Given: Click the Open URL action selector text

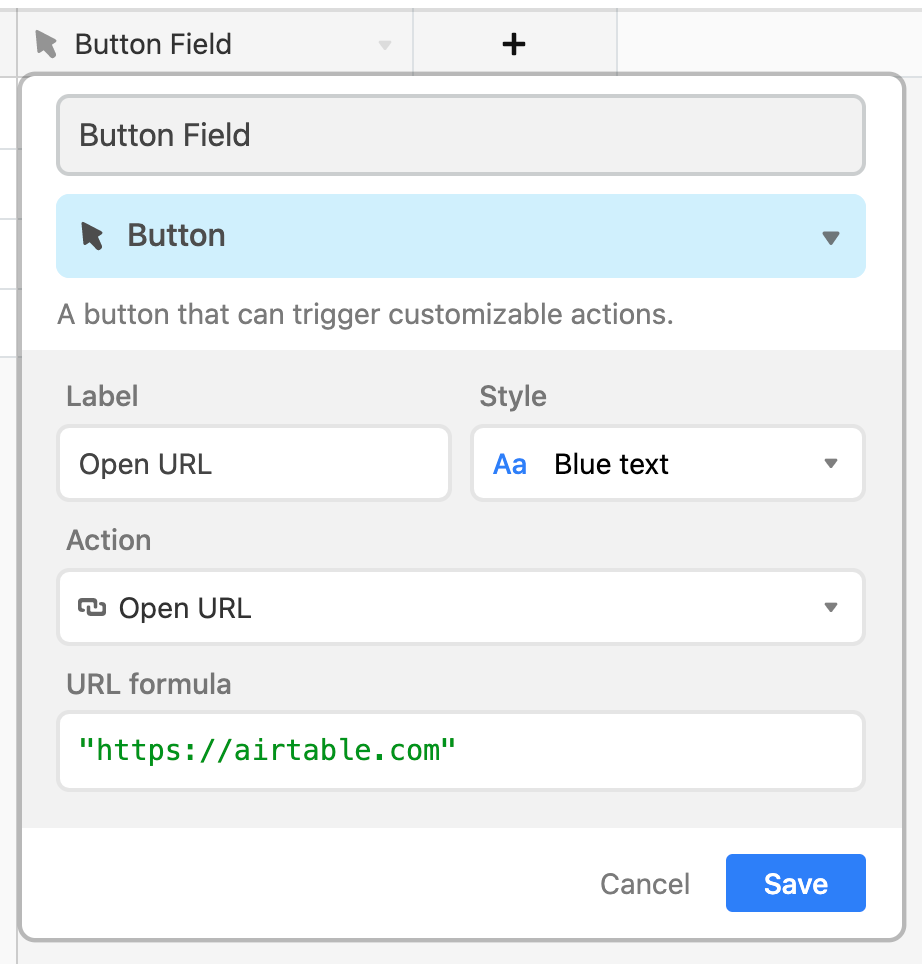Looking at the screenshot, I should 185,608.
